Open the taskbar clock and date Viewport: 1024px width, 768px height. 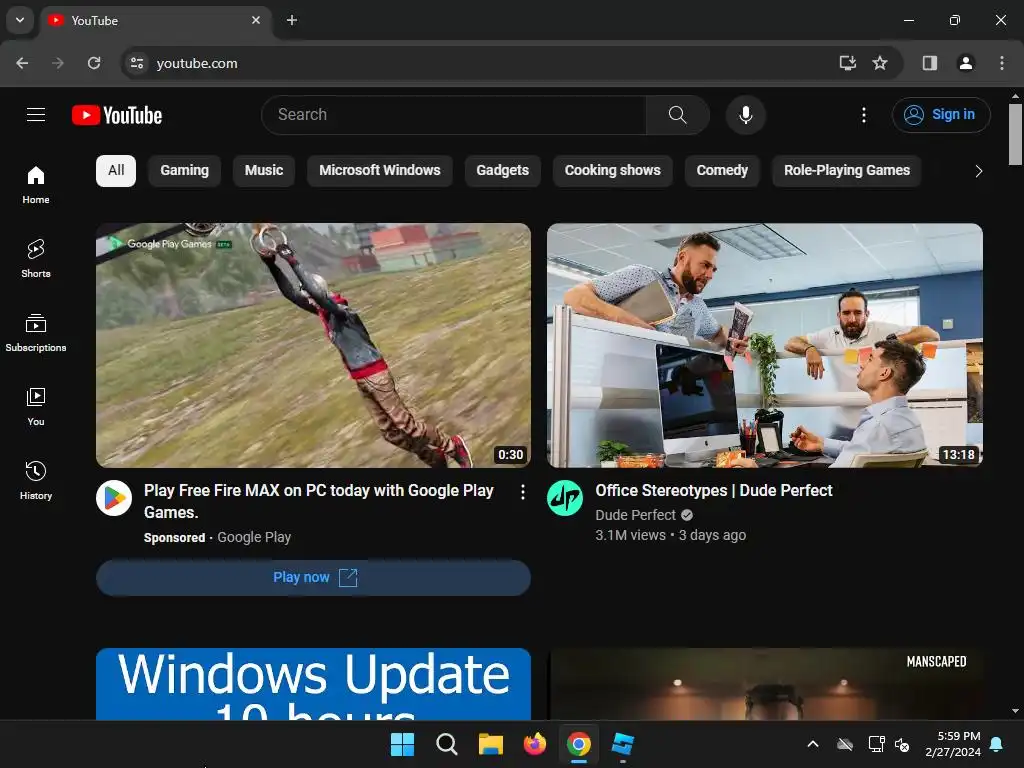pos(953,744)
